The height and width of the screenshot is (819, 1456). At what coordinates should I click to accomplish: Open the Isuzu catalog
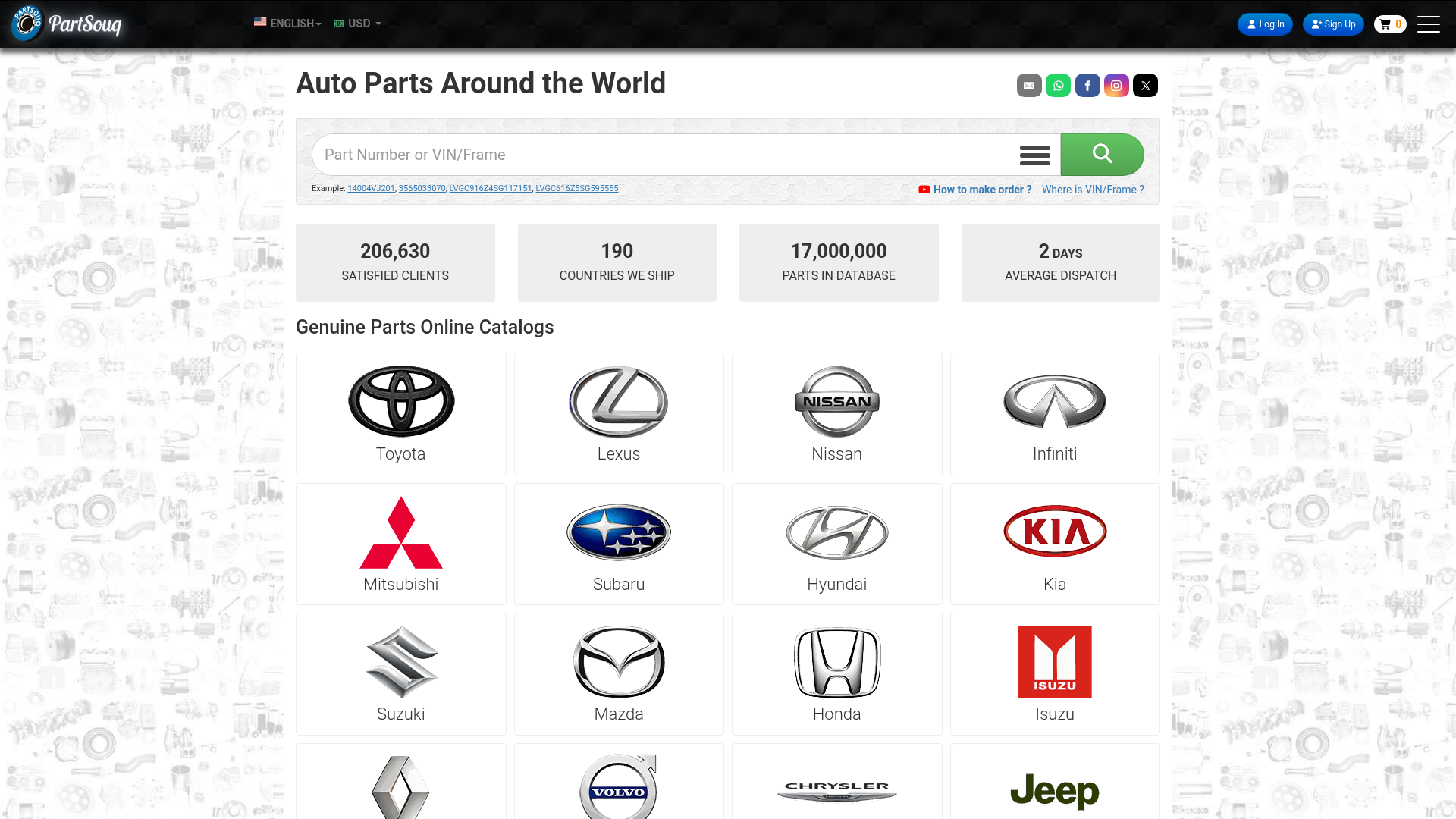(1055, 674)
